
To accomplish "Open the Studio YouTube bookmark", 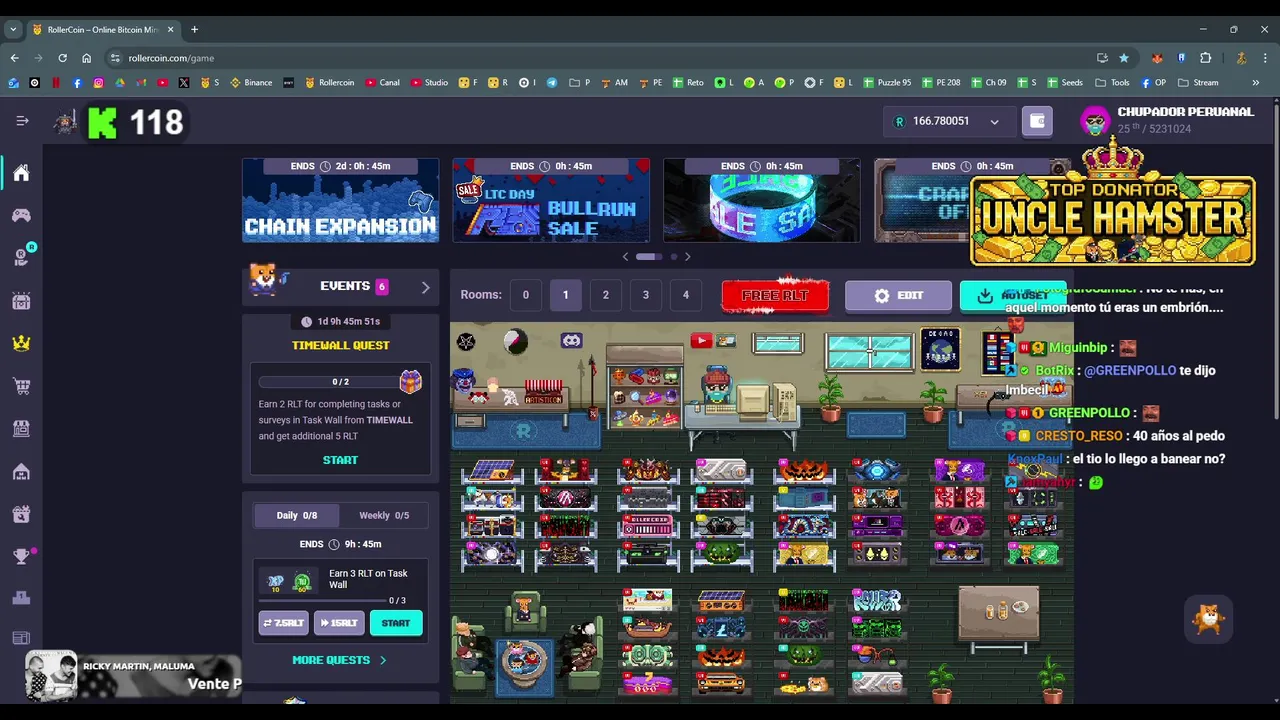I will 429,82.
